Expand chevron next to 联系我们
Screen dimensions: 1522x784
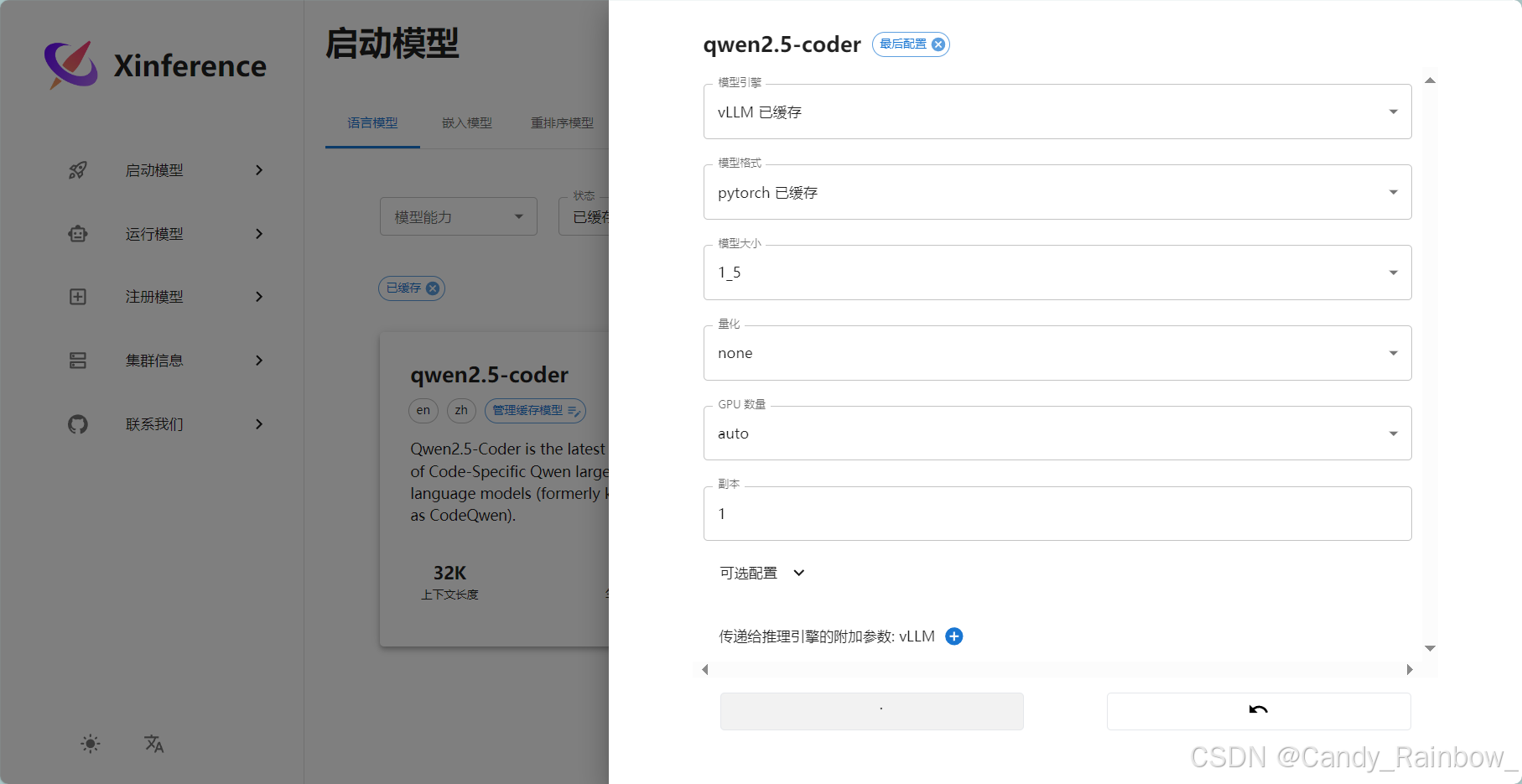pyautogui.click(x=259, y=424)
